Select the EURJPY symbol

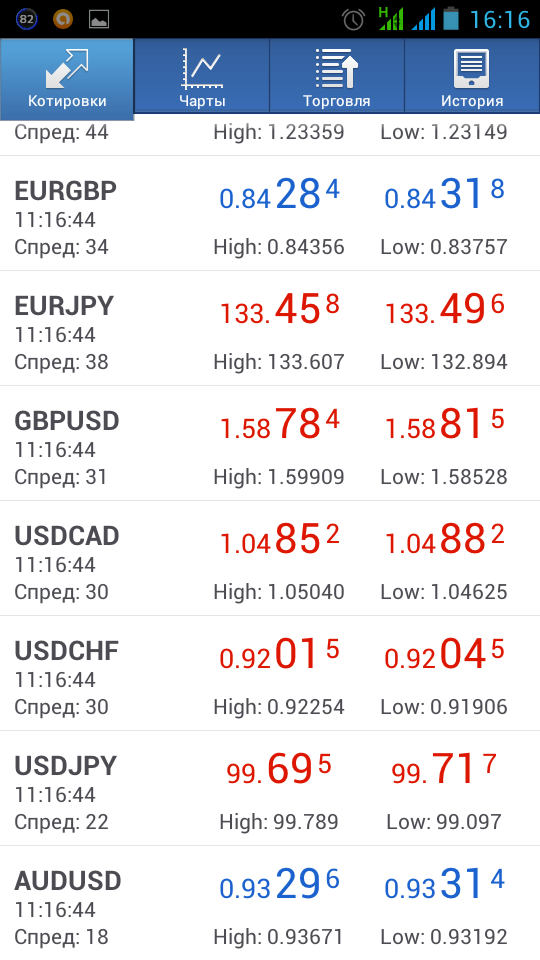tap(64, 306)
